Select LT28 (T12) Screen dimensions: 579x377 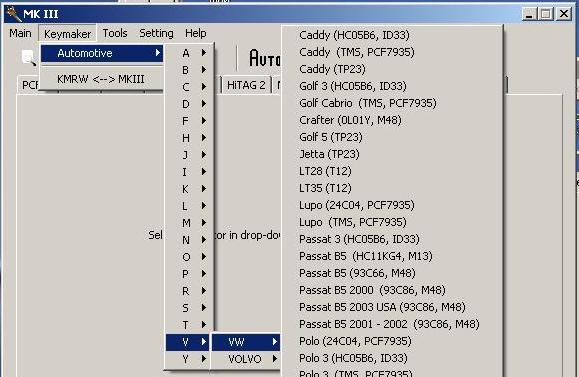[x=392, y=171]
